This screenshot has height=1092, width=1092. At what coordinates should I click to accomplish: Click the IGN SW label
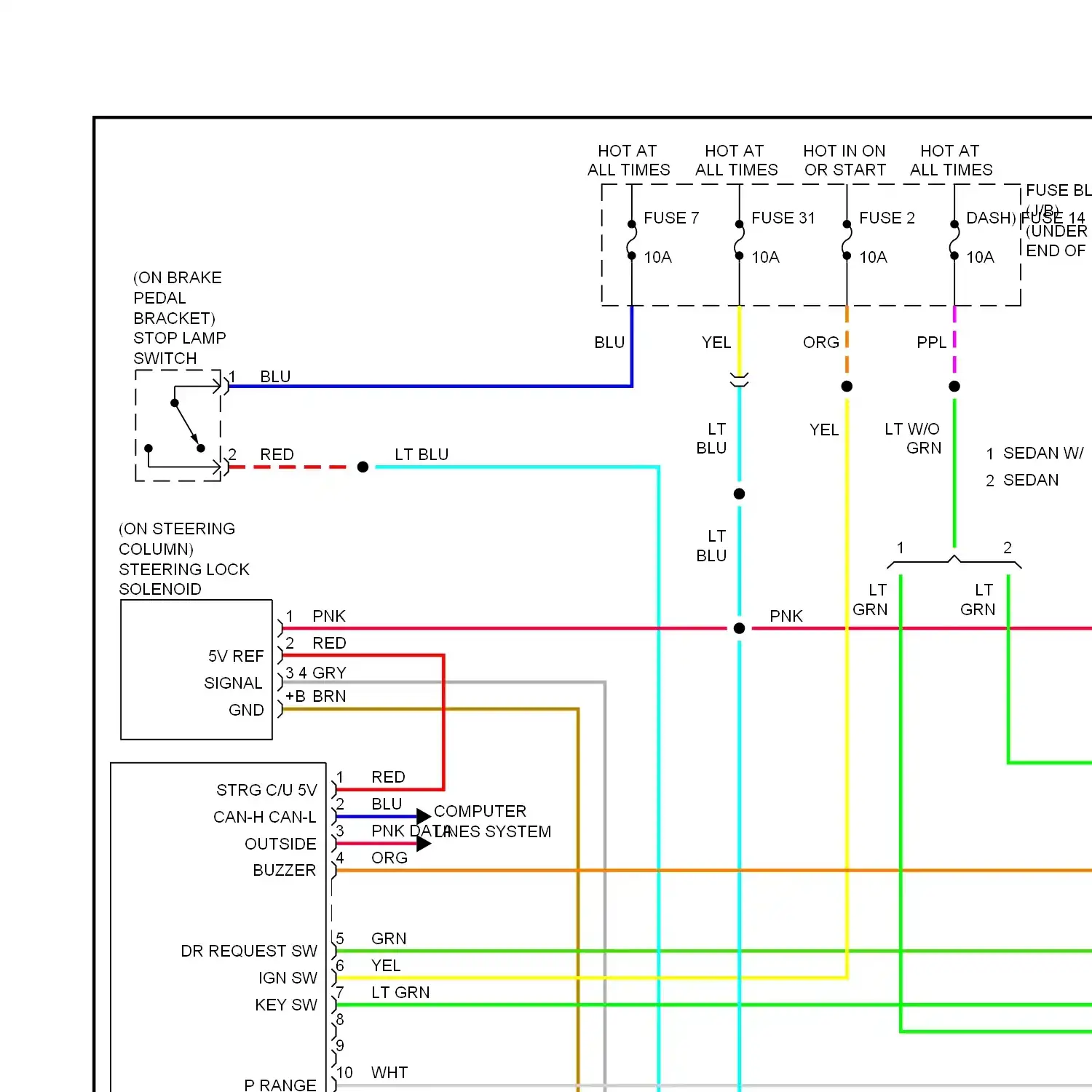tap(288, 978)
